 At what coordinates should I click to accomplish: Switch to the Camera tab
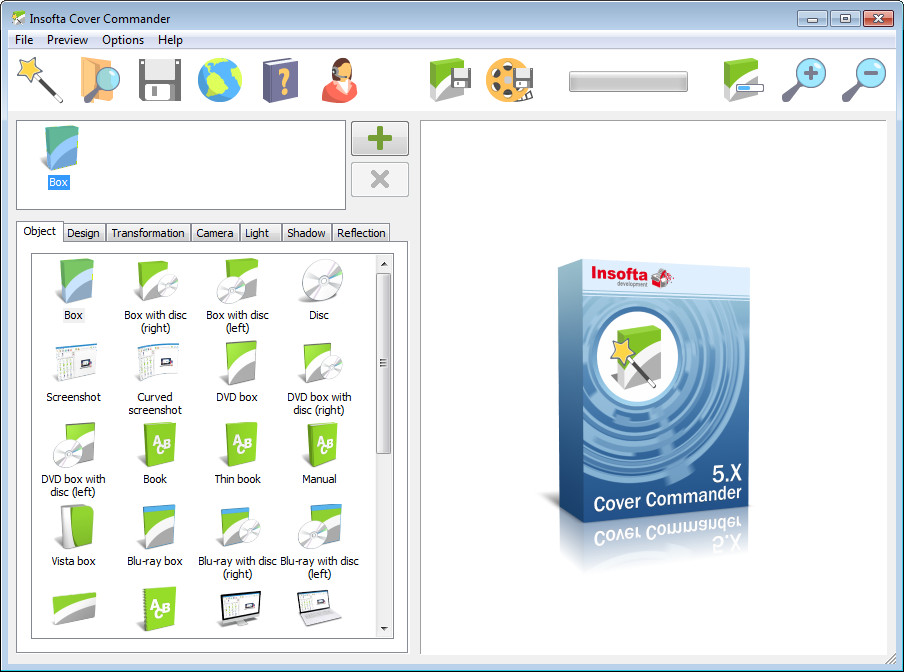pyautogui.click(x=214, y=233)
